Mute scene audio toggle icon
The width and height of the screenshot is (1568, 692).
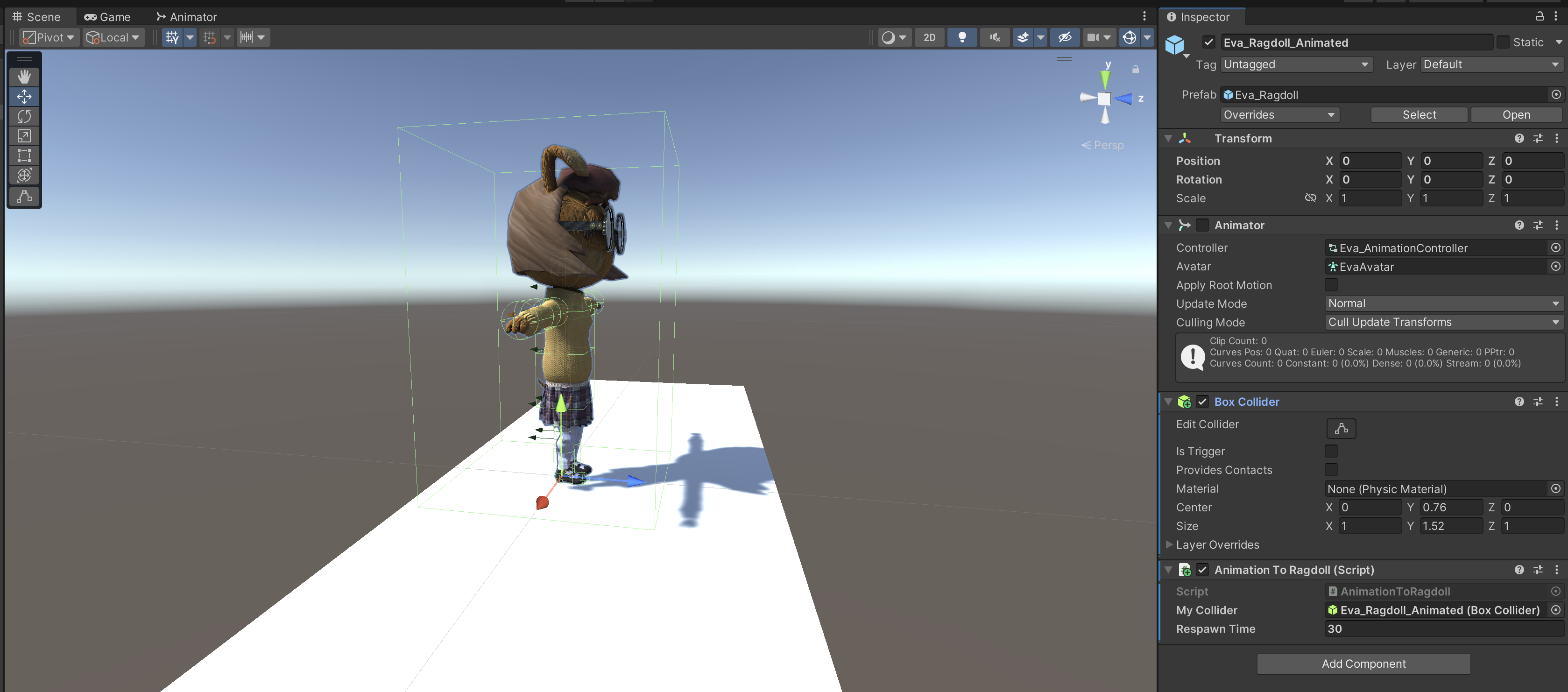[995, 38]
